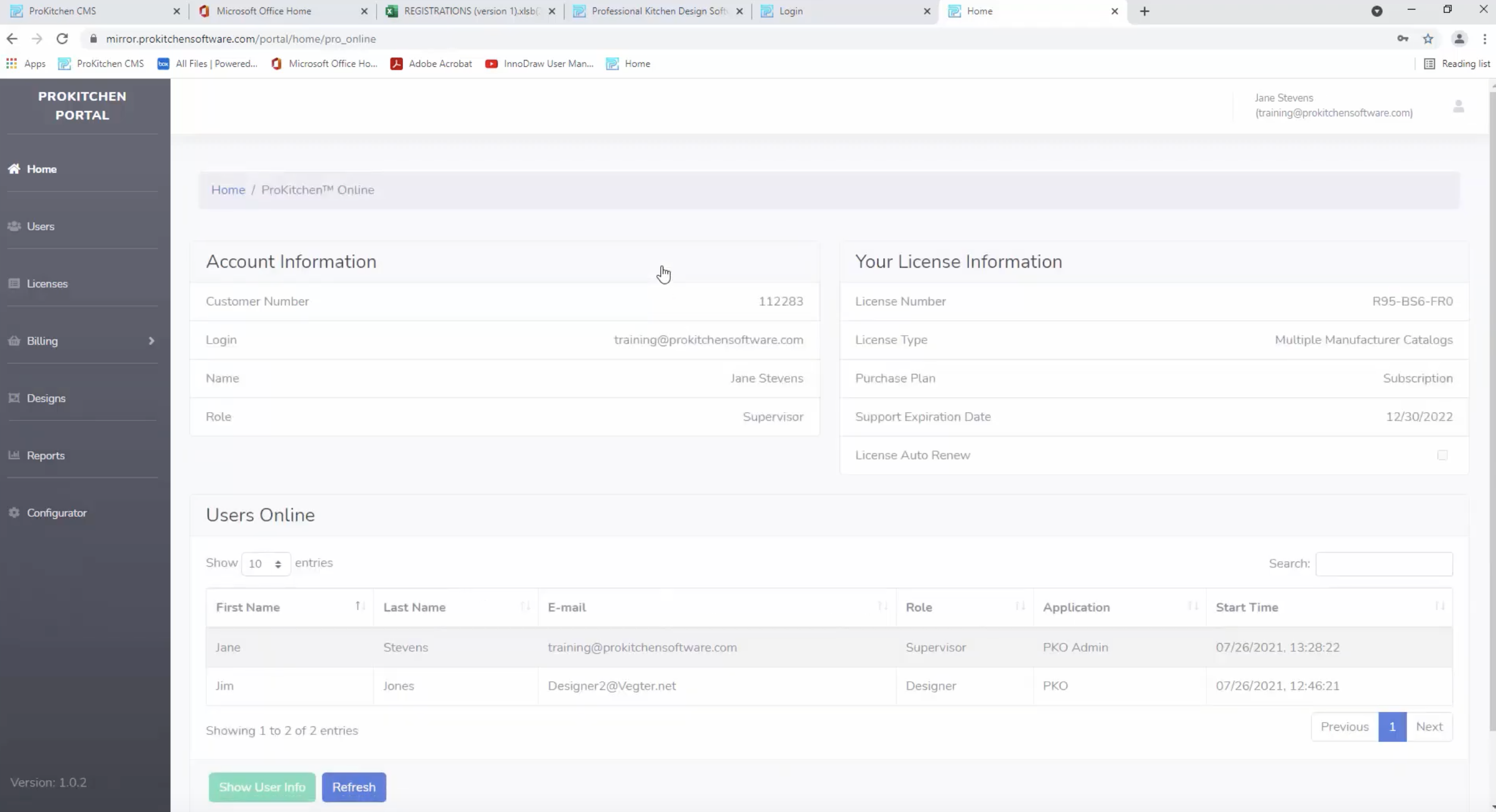1496x812 pixels.
Task: Click the Refresh button under the table
Action: point(354,788)
